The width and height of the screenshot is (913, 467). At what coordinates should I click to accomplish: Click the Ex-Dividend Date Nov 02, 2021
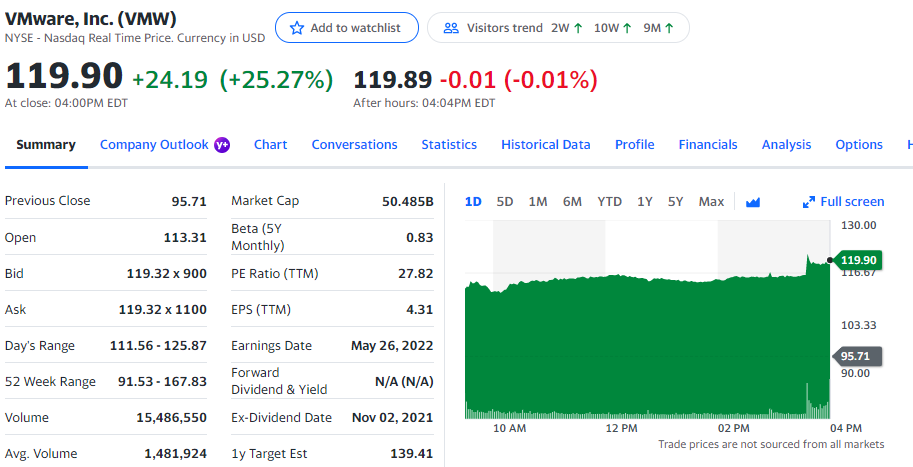click(x=392, y=418)
